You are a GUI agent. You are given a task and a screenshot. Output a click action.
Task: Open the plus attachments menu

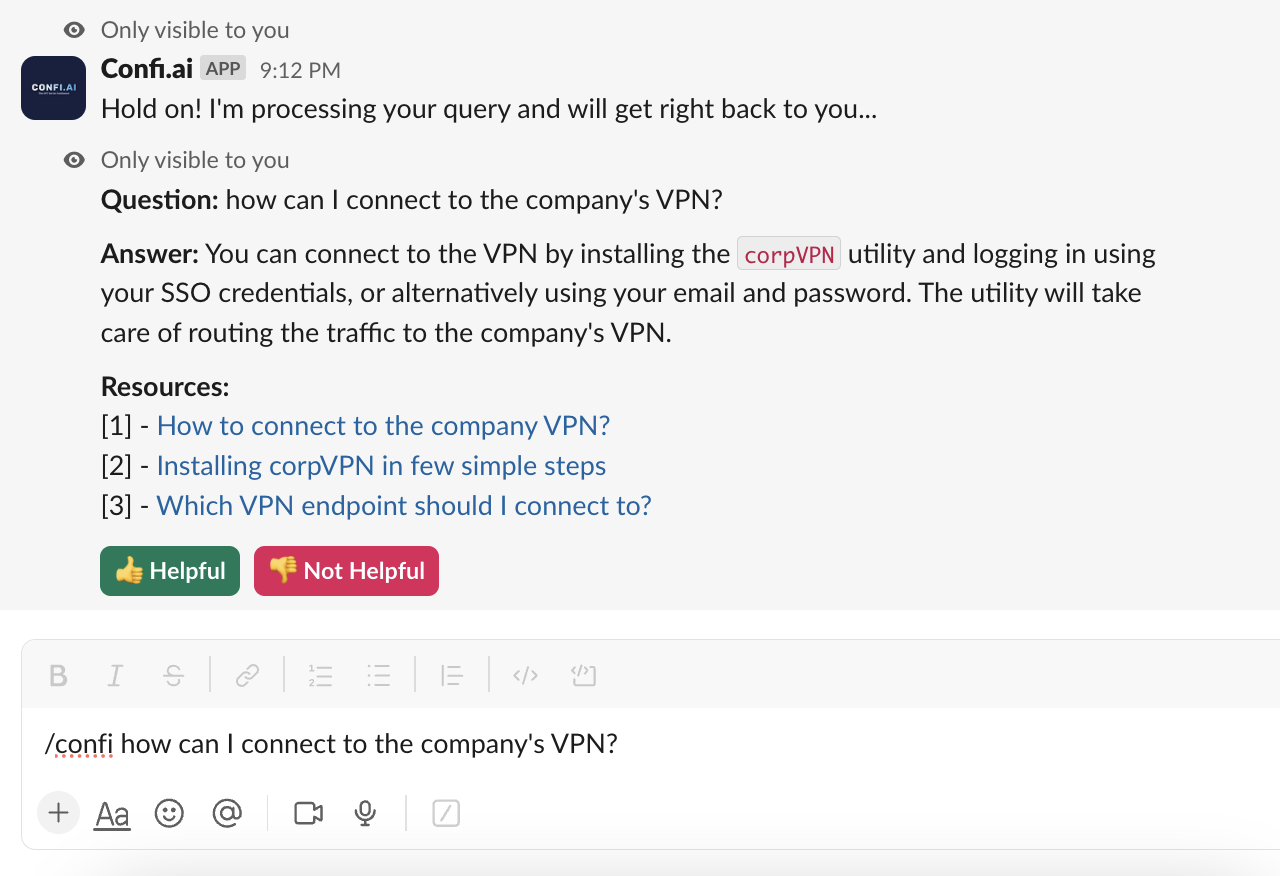[x=57, y=813]
